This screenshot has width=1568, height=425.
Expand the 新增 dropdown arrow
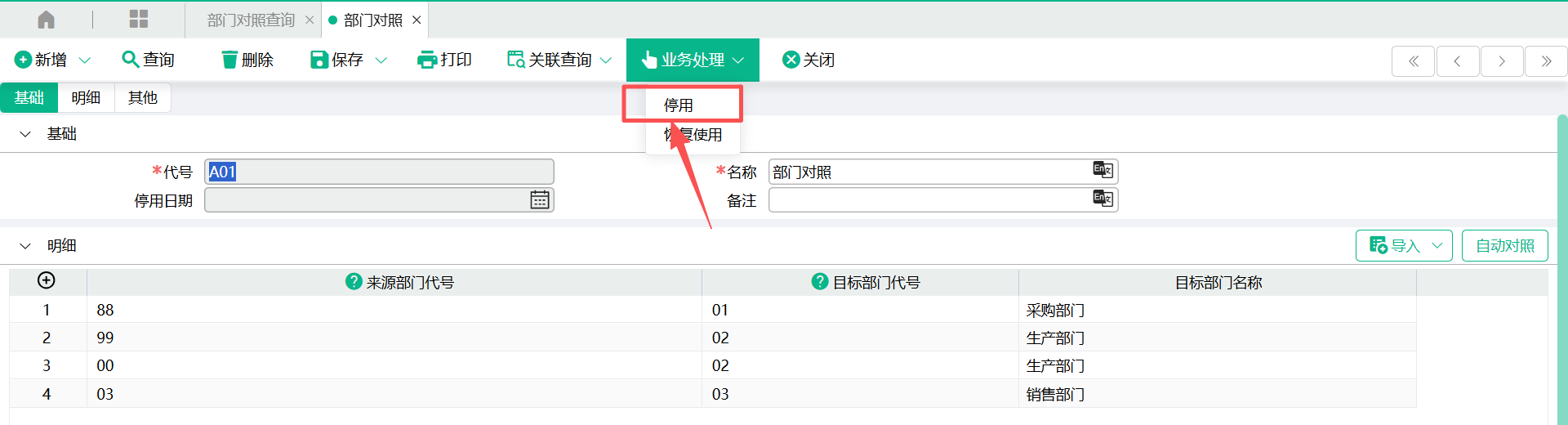[x=85, y=60]
